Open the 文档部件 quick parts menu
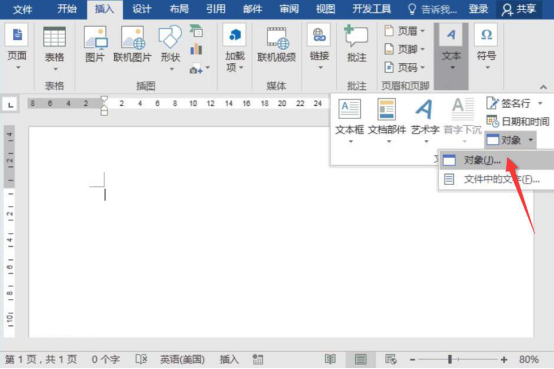Image resolution: width=554 pixels, height=369 pixels. point(387,121)
